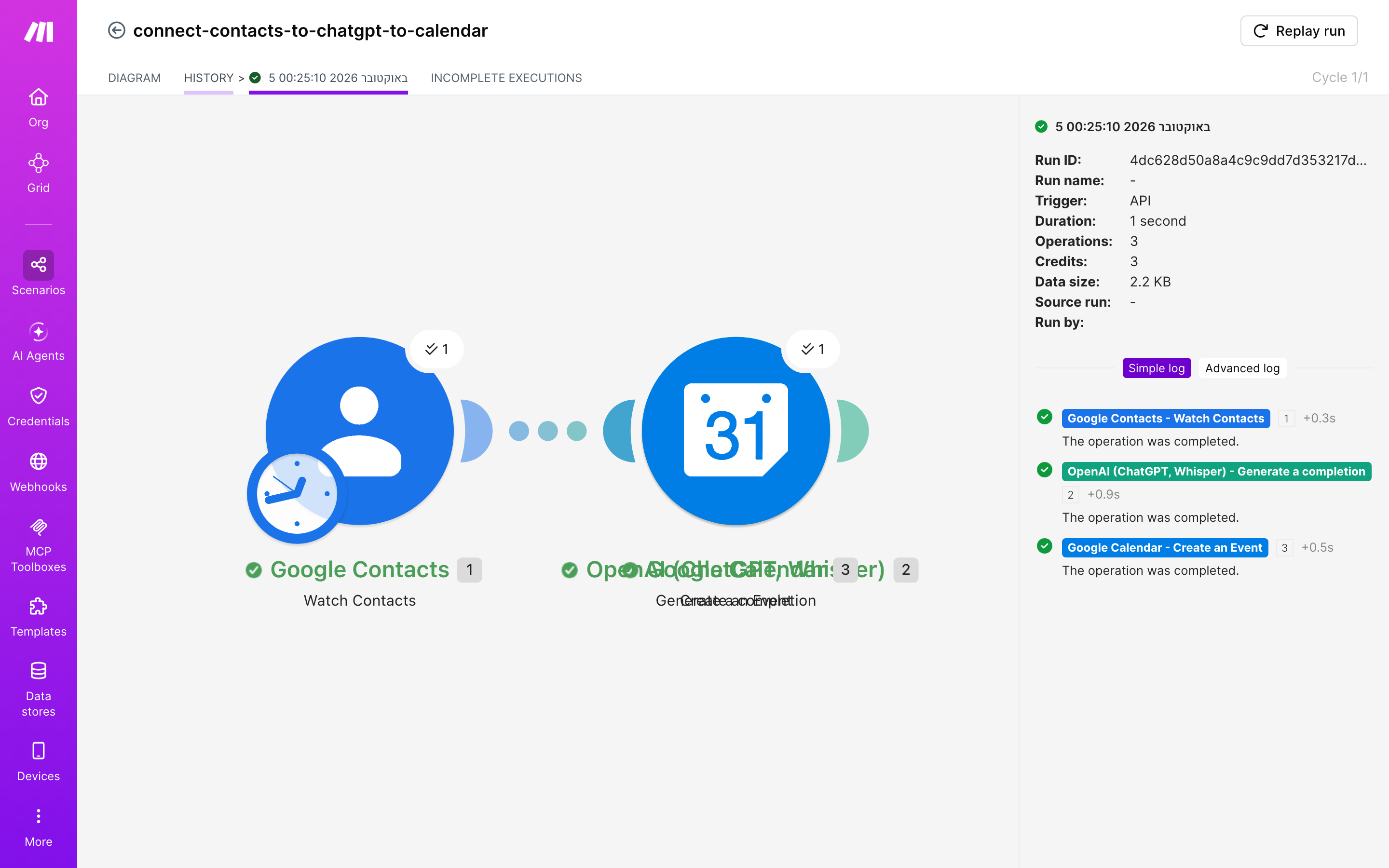Click OpenAI - Generate a completion log entry
The width and height of the screenshot is (1389, 868).
[1216, 471]
